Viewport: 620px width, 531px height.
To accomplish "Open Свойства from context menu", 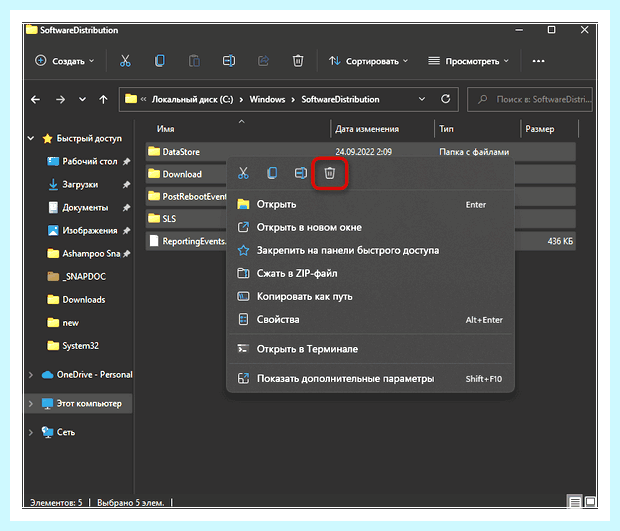I will pyautogui.click(x=370, y=319).
